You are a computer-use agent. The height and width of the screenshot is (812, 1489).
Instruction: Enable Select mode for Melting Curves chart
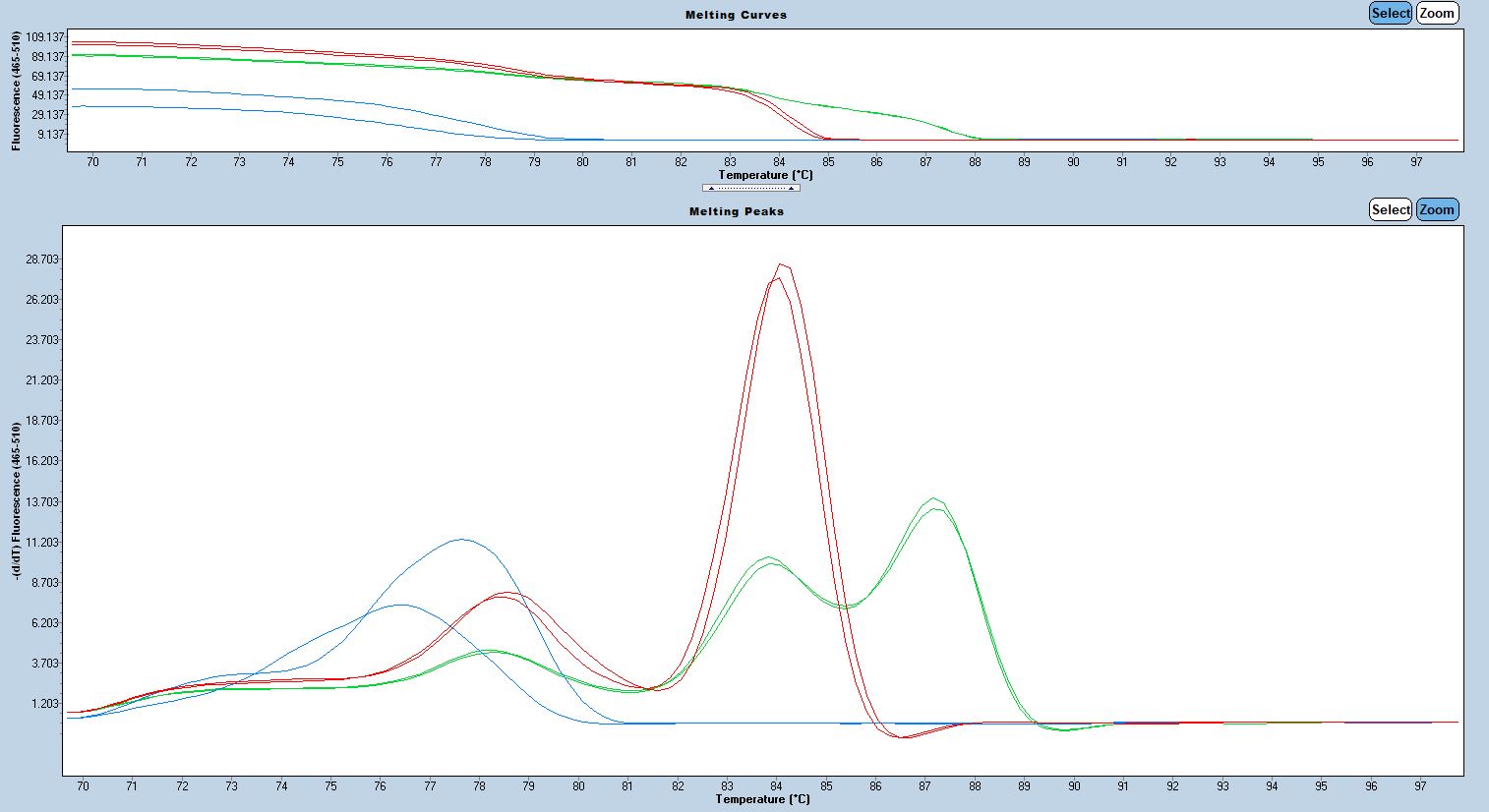click(x=1390, y=13)
